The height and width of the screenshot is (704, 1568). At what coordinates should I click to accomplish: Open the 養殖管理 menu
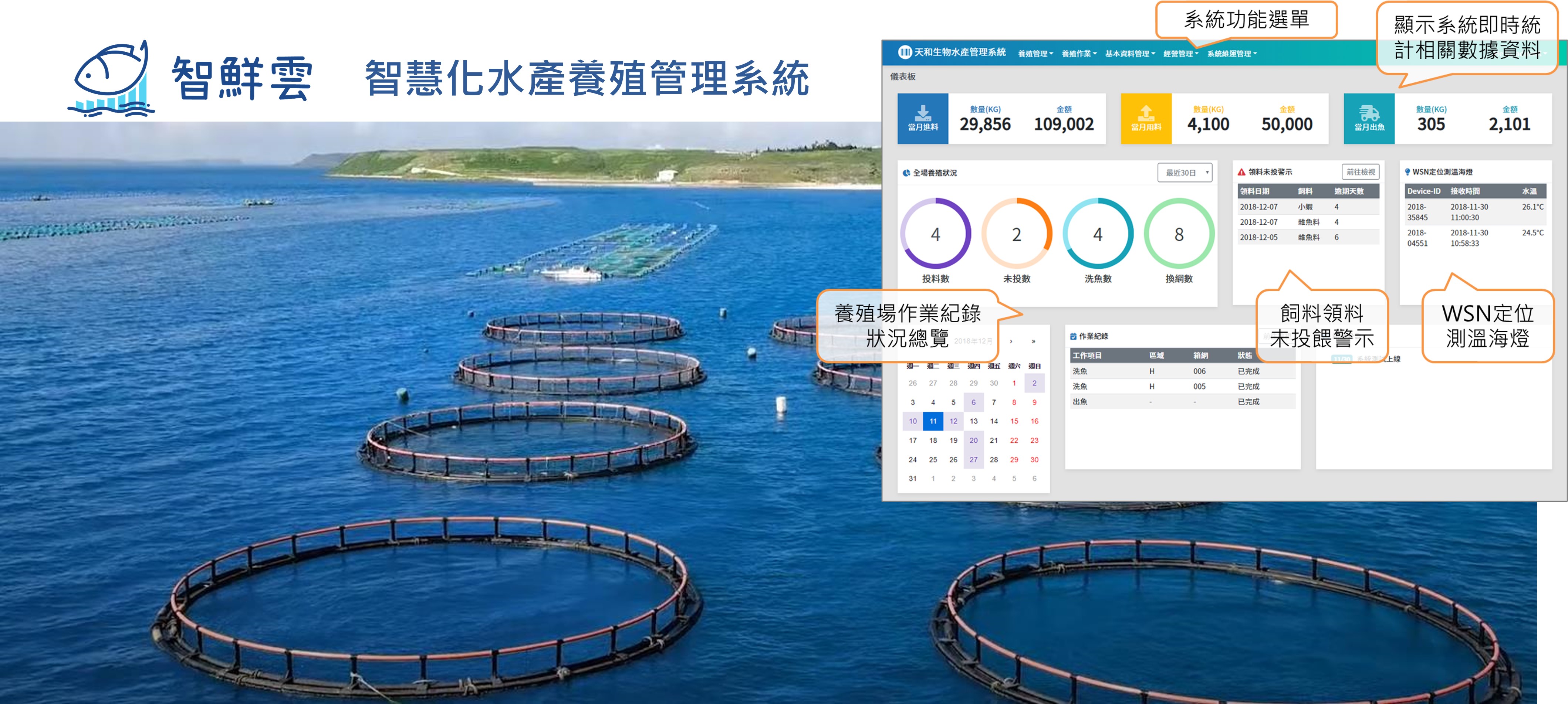[1035, 54]
